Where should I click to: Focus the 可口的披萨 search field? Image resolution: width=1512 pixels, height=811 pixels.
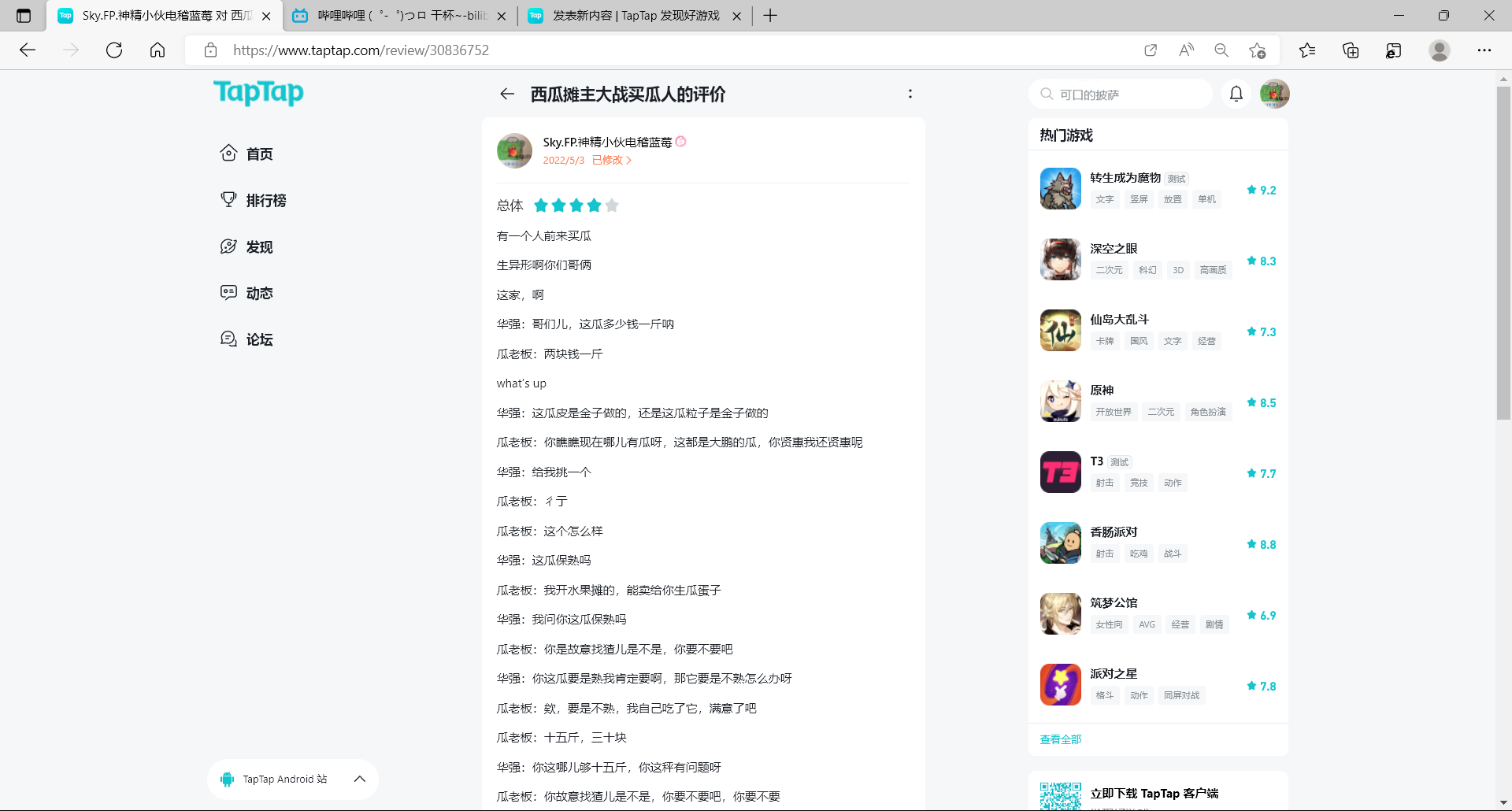coord(1126,94)
